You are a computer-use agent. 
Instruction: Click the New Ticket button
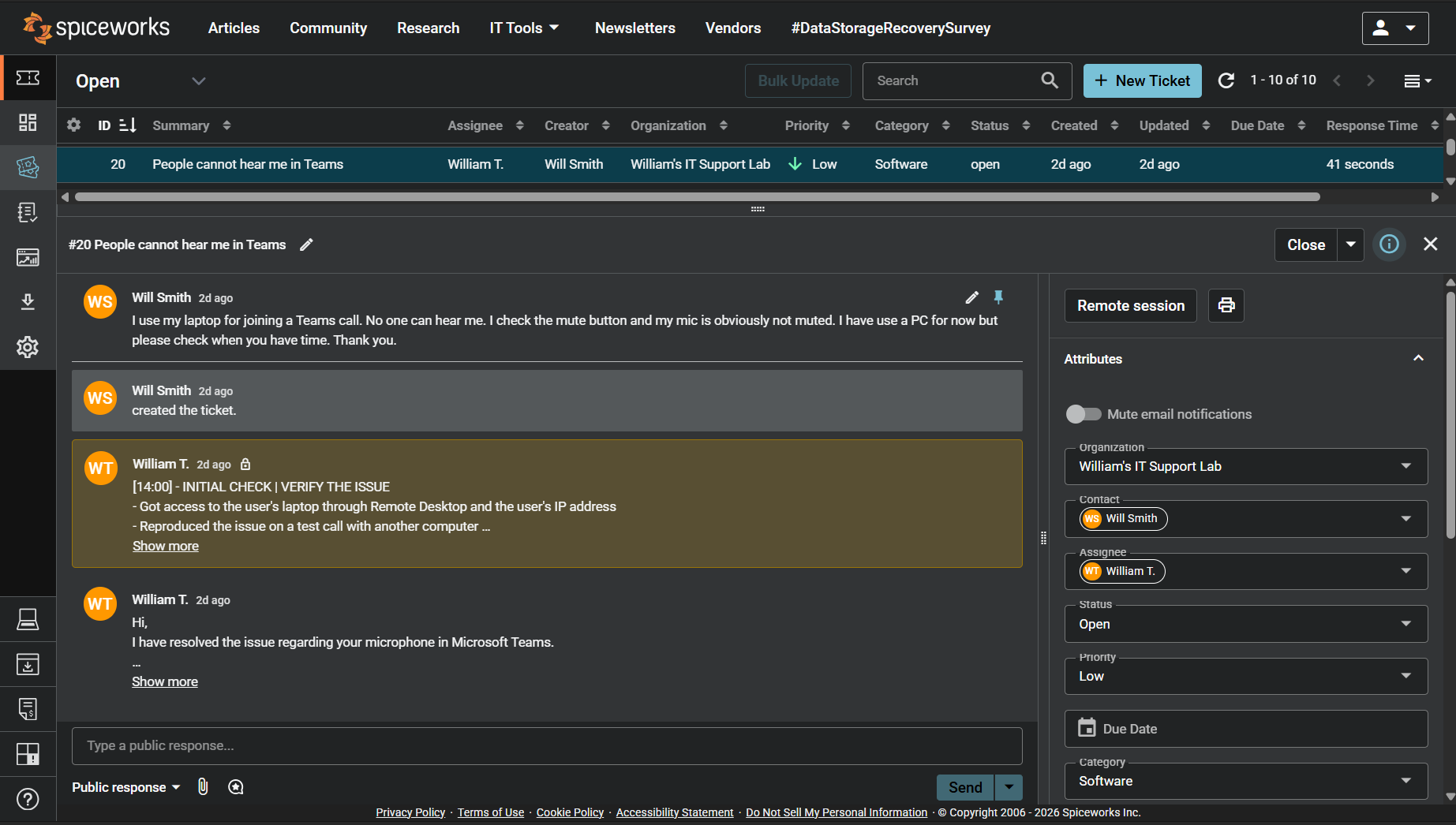(1142, 80)
